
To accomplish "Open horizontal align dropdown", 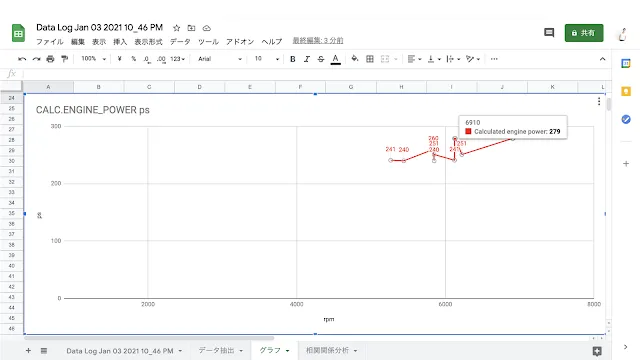I will pyautogui.click(x=414, y=59).
